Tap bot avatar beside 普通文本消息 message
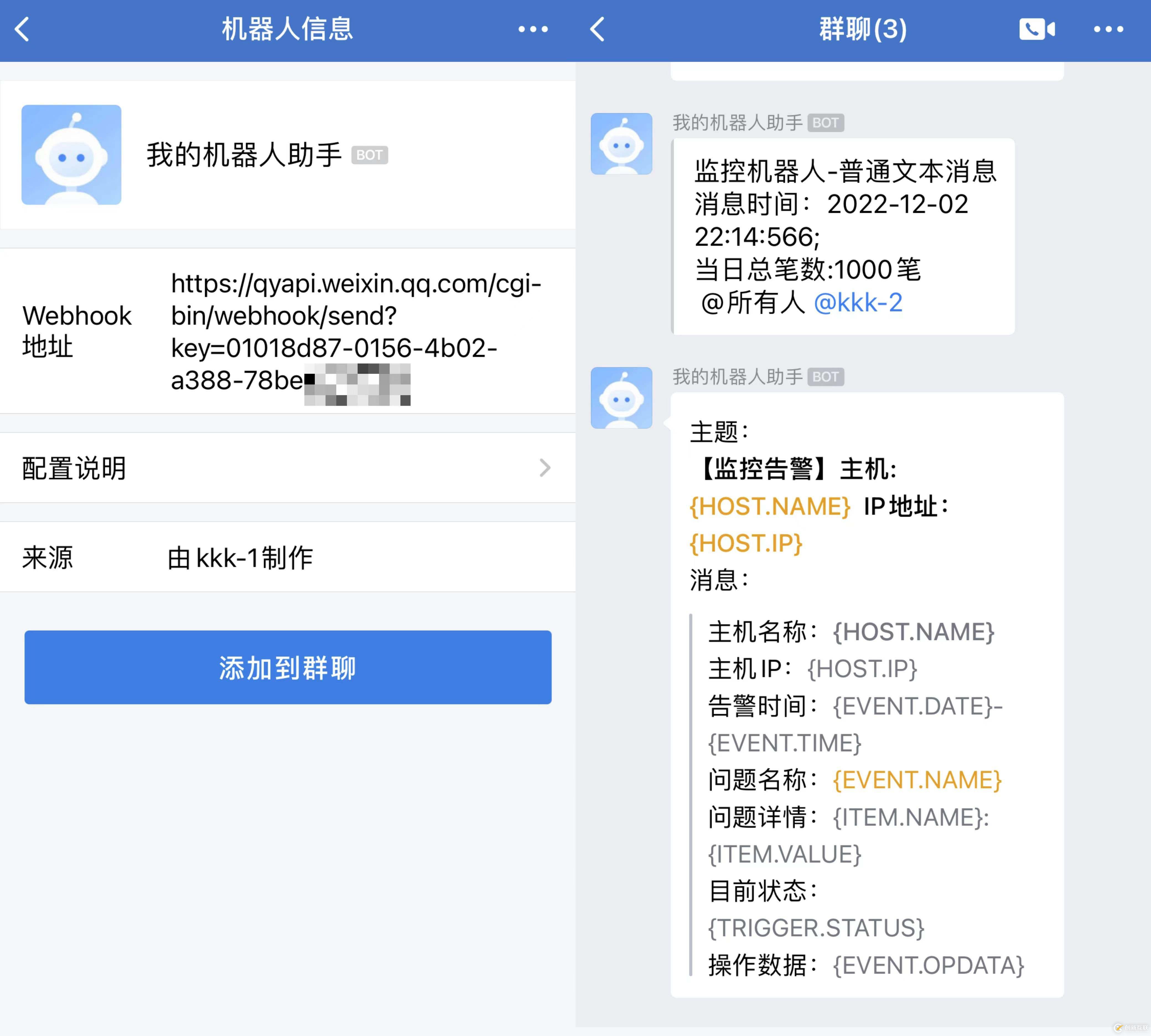Image resolution: width=1151 pixels, height=1036 pixels. (621, 143)
